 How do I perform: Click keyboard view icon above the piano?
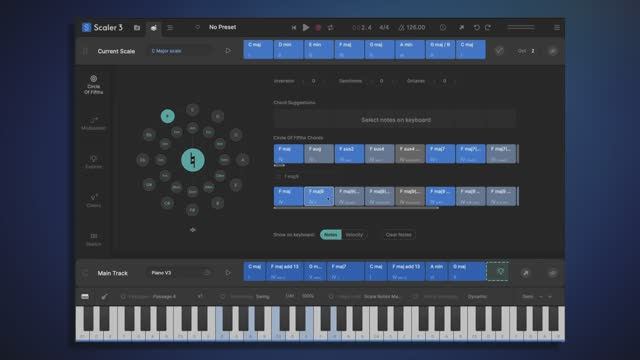[85, 296]
